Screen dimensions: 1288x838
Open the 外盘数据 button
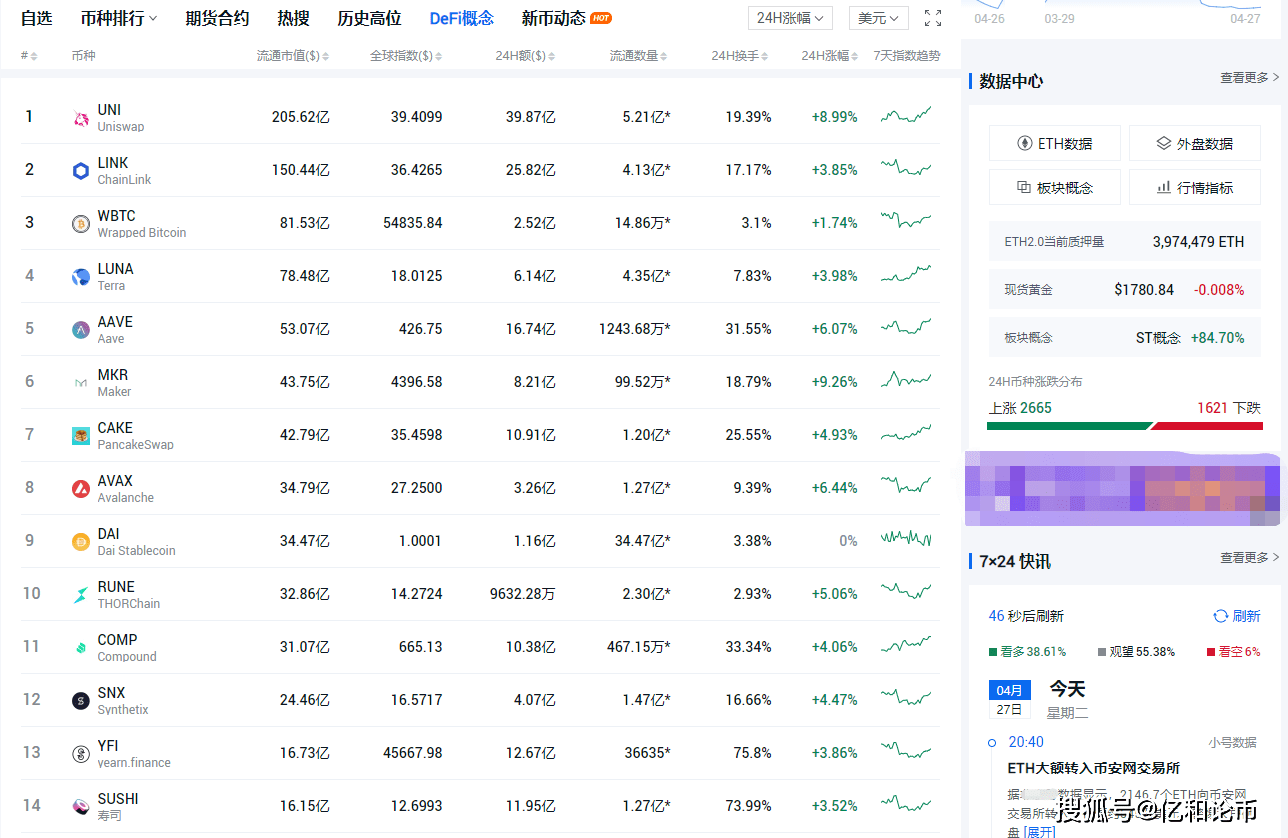(1194, 143)
